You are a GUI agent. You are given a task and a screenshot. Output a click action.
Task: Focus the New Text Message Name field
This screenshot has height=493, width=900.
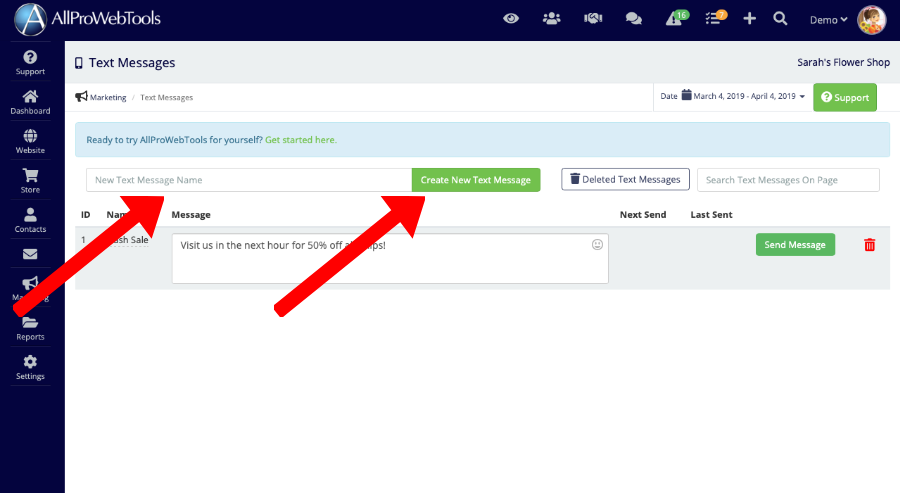point(249,180)
